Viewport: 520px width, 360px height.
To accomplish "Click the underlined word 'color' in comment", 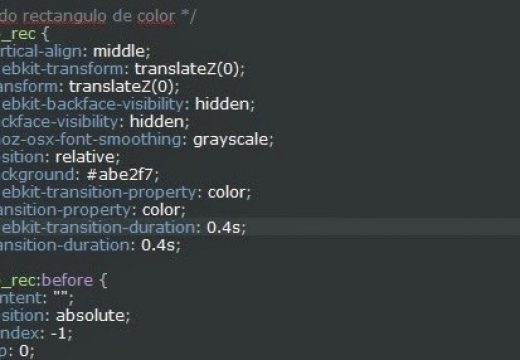I will point(156,16).
